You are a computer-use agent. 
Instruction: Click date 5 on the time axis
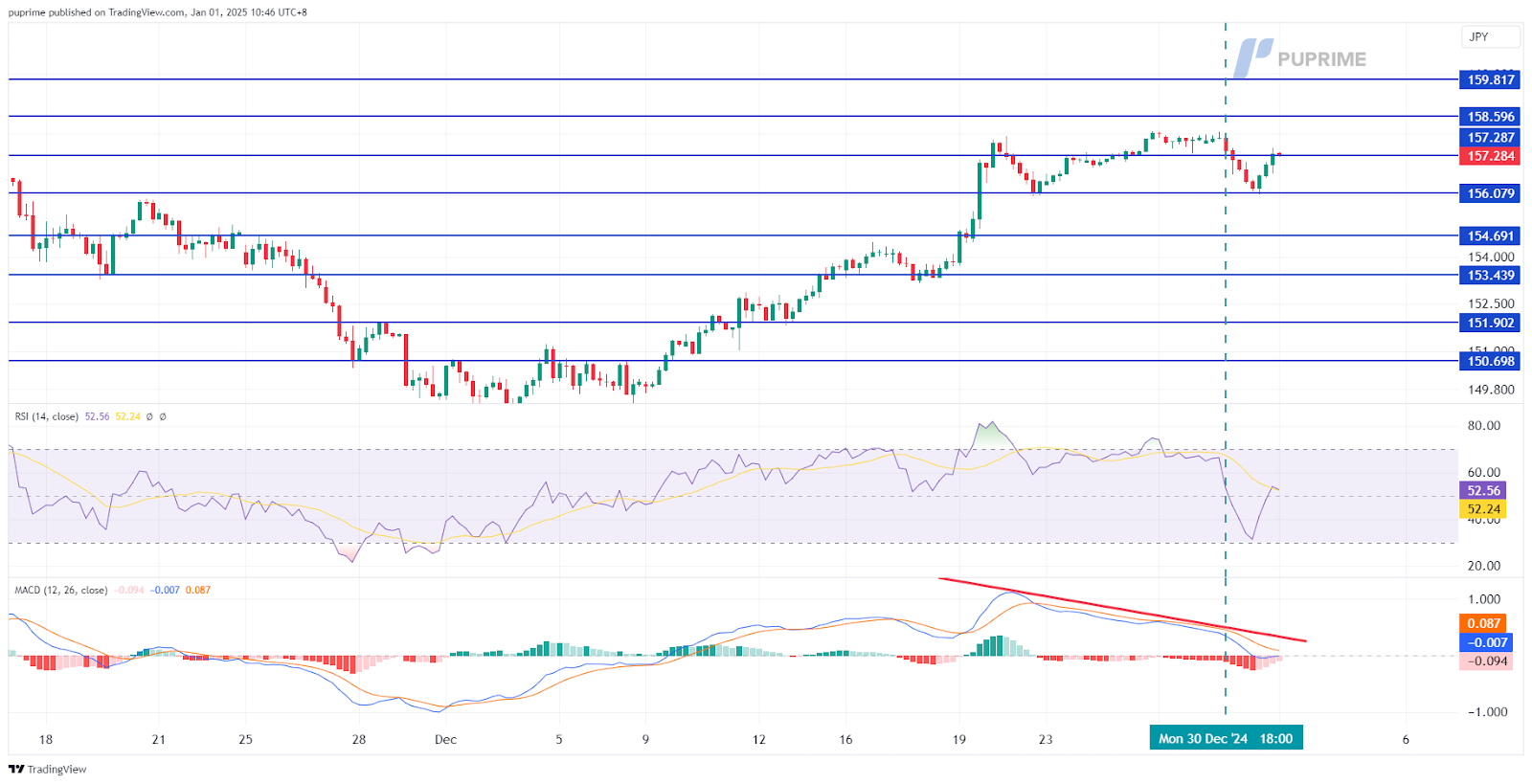pyautogui.click(x=559, y=739)
